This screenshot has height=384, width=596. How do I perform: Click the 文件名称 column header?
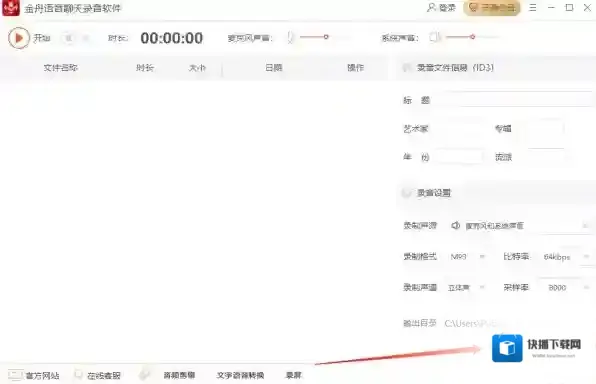pyautogui.click(x=60, y=68)
